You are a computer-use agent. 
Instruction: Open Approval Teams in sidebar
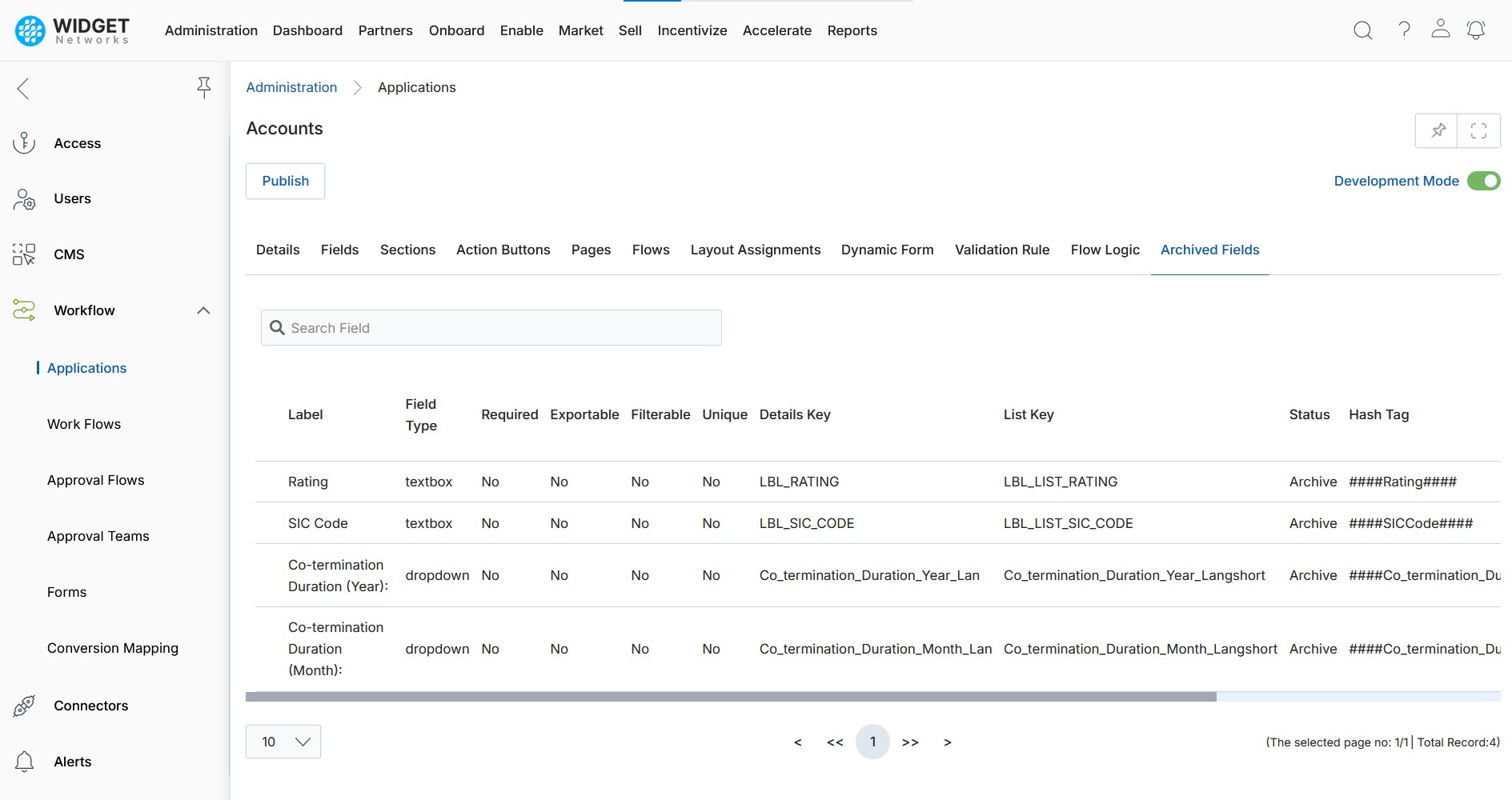pos(98,536)
